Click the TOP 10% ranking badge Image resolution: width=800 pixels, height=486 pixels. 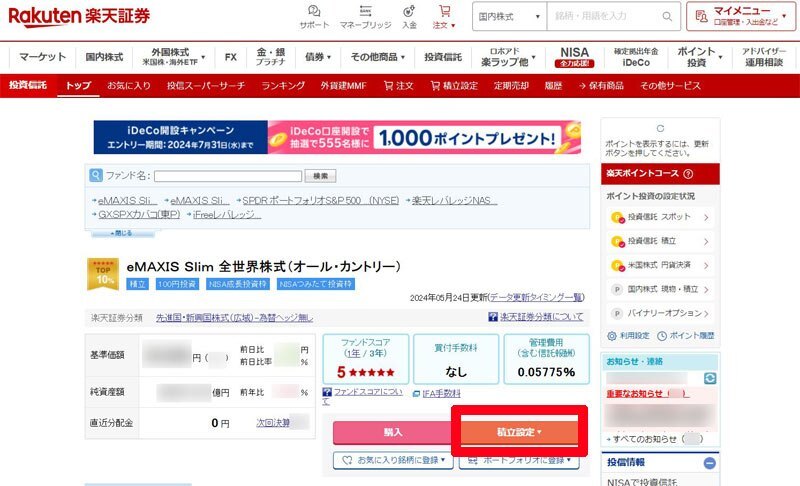click(103, 274)
